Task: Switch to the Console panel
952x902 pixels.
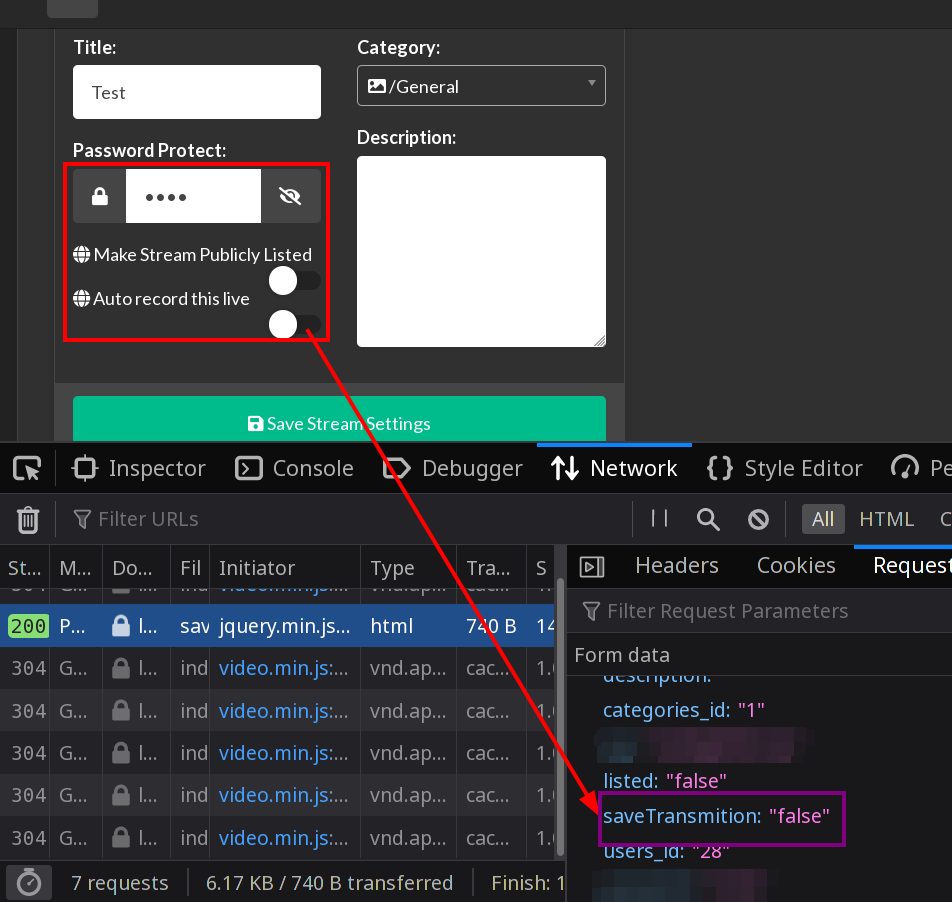Action: (x=294, y=468)
